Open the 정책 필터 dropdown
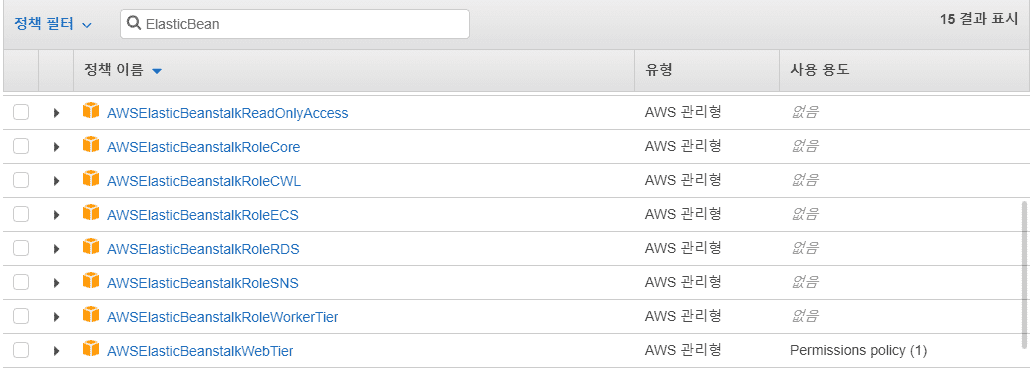Image resolution: width=1030 pixels, height=376 pixels. [x=53, y=24]
